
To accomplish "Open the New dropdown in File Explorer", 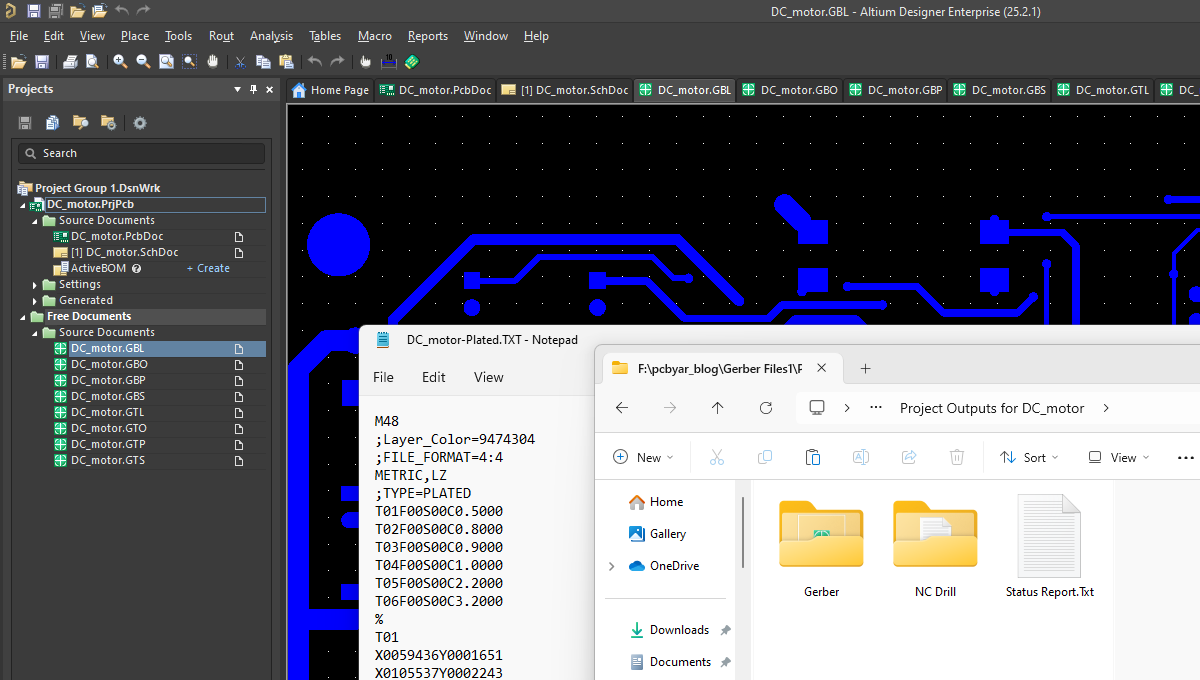I will (643, 457).
